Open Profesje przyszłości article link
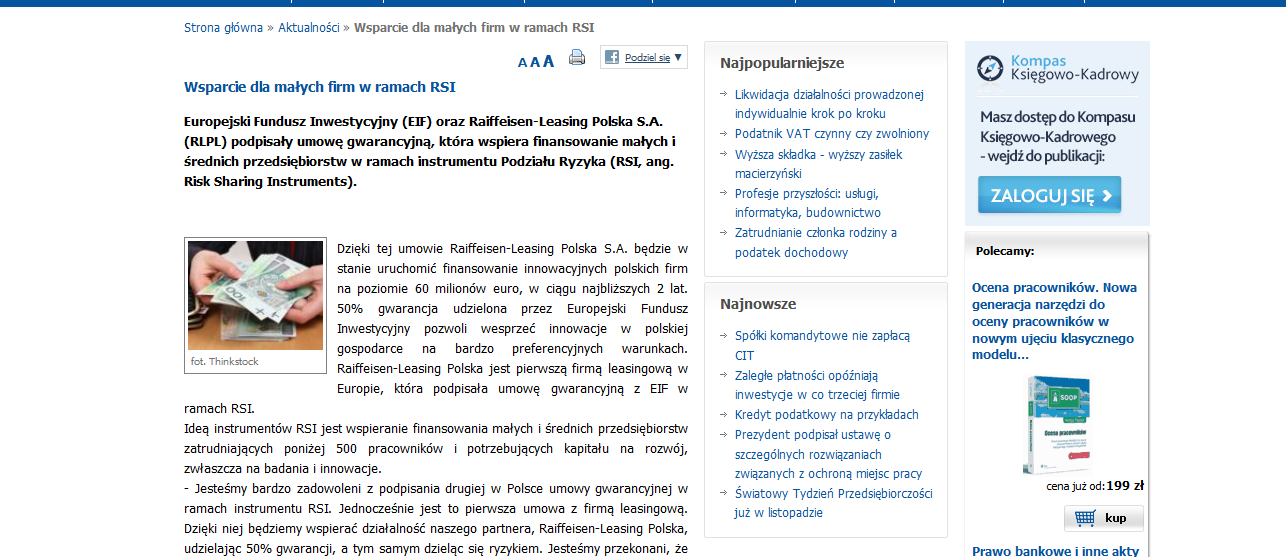 [x=808, y=203]
